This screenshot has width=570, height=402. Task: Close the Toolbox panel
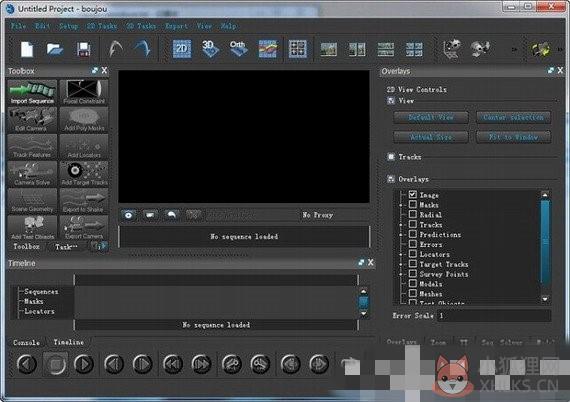click(x=104, y=70)
